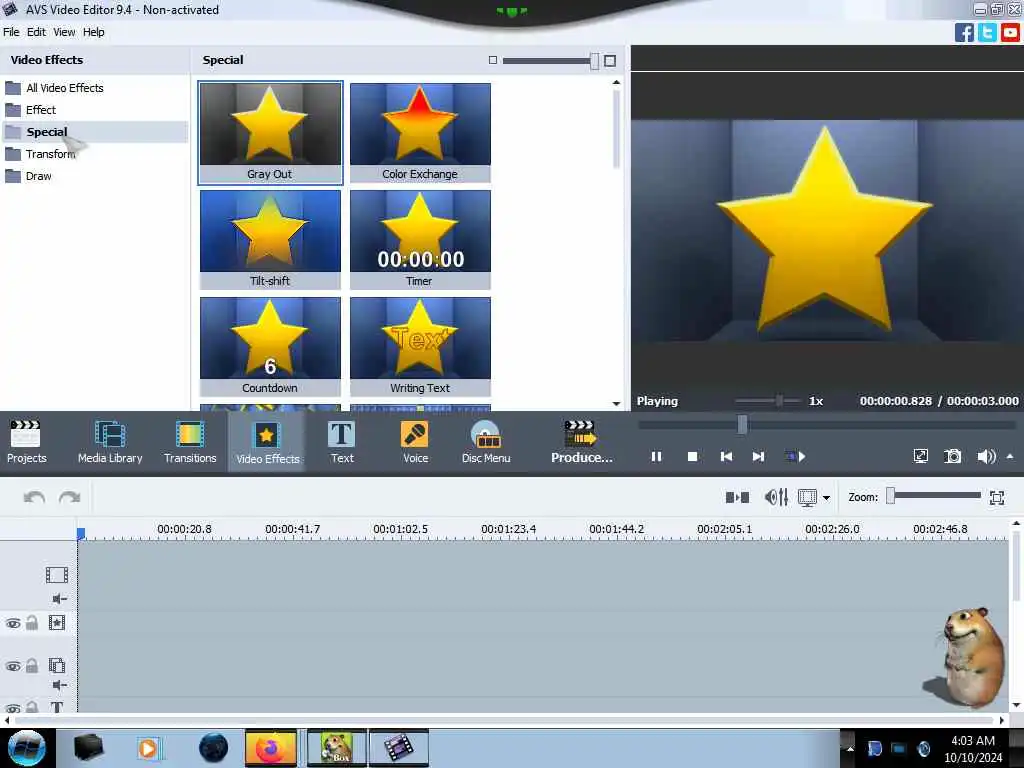Open the Transform folder

[x=50, y=154]
